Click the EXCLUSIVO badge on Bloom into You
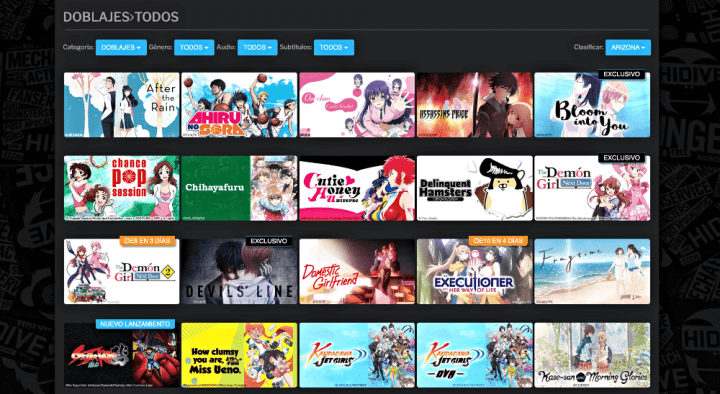This screenshot has height=394, width=720. click(621, 74)
